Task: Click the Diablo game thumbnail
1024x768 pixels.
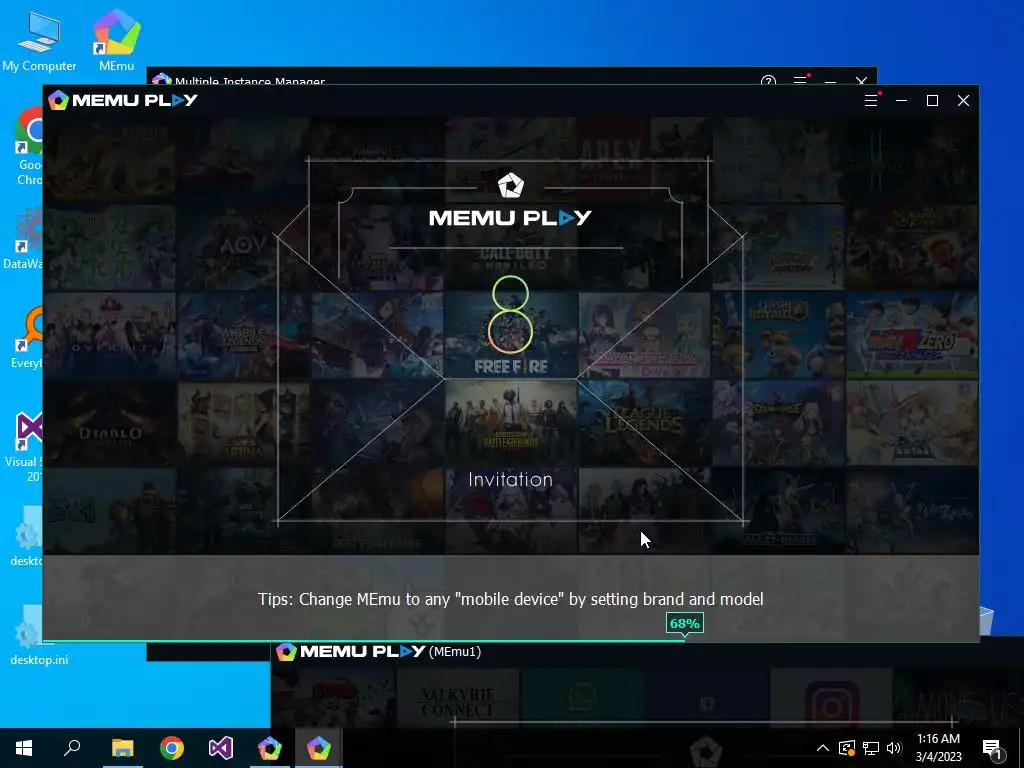Action: pos(110,423)
